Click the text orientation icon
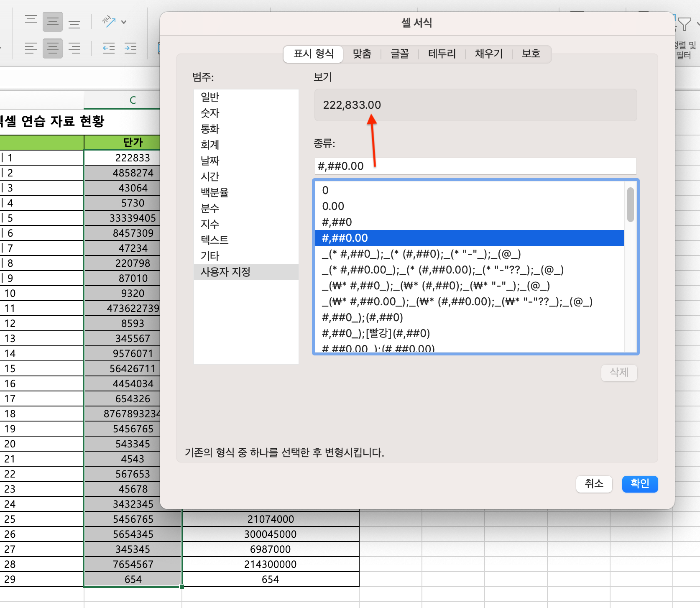Image resolution: width=700 pixels, height=608 pixels. tap(108, 21)
